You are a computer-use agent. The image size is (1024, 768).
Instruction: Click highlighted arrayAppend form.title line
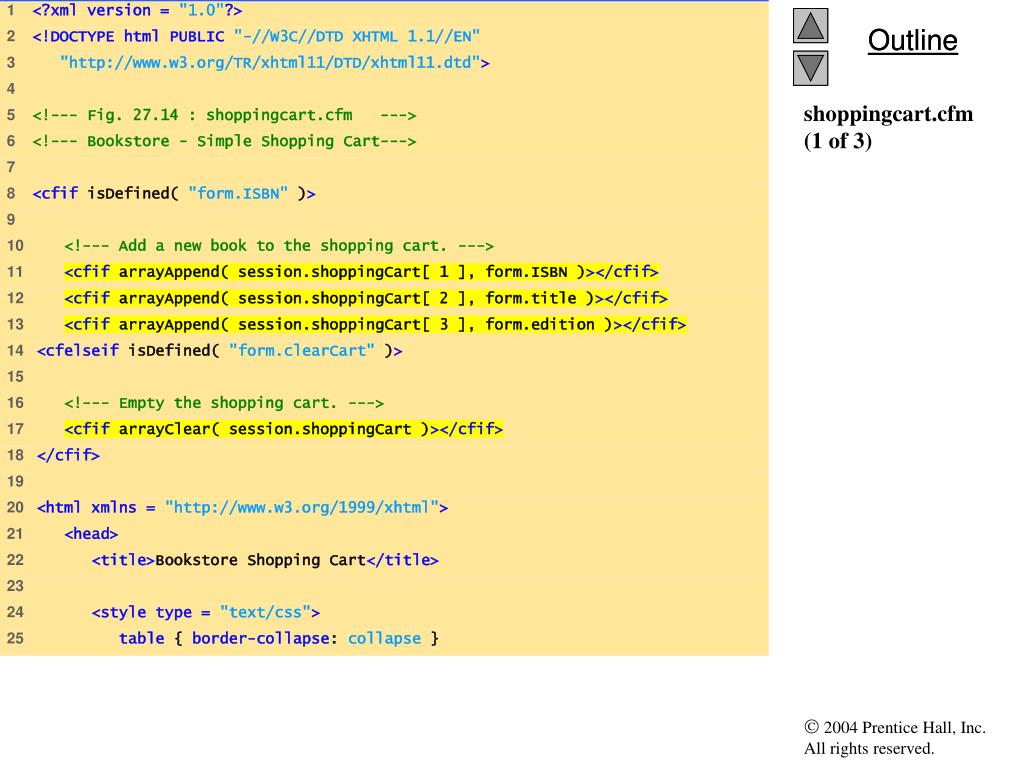point(366,298)
